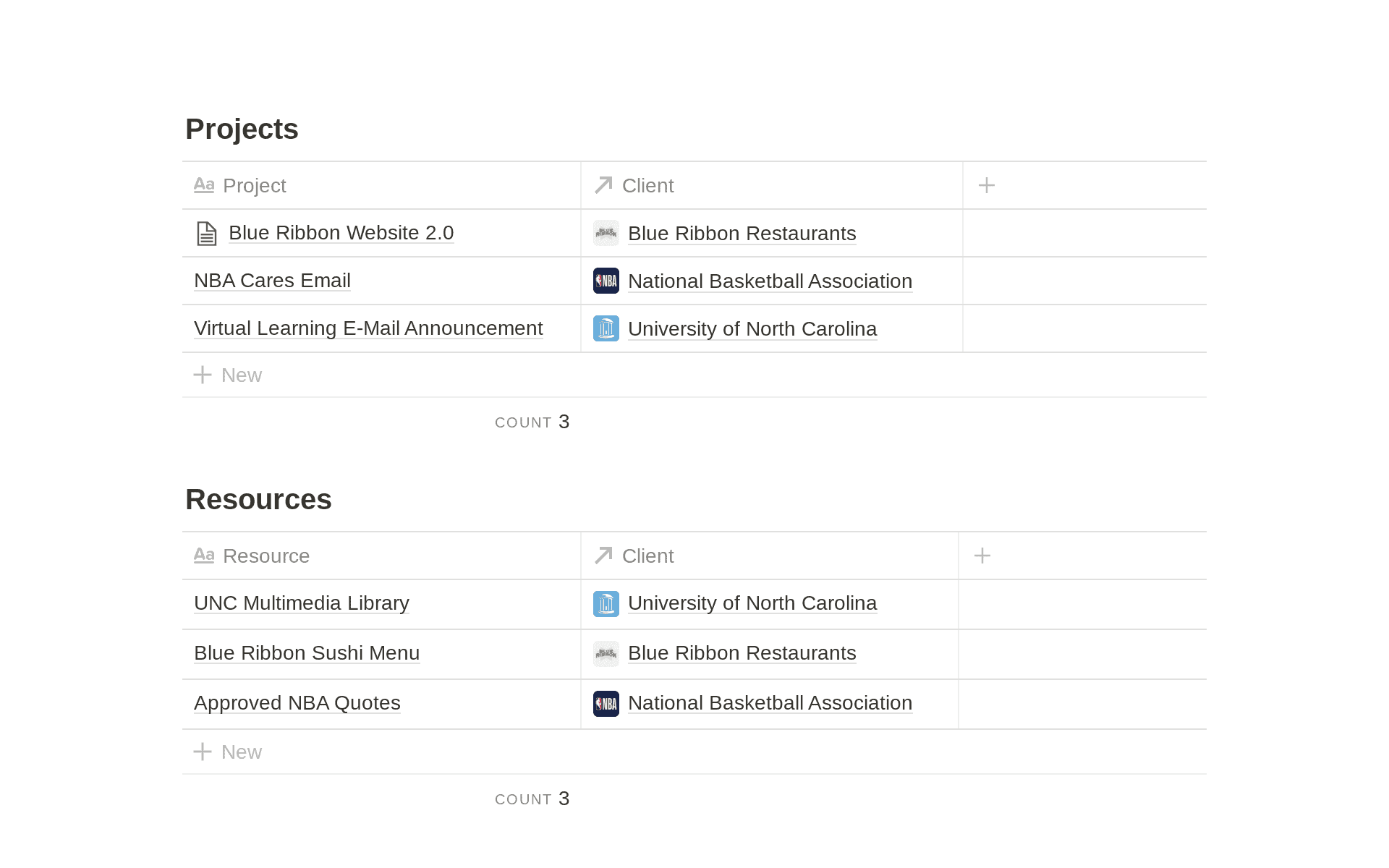Click the COUNT 3 summary under Projects
The image size is (1389, 868).
click(532, 422)
